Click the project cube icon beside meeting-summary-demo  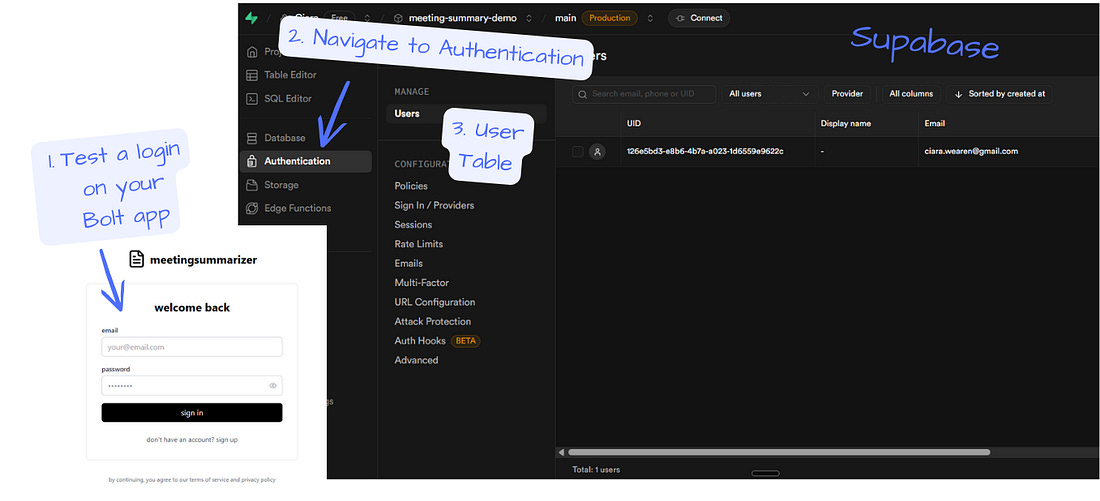point(398,18)
